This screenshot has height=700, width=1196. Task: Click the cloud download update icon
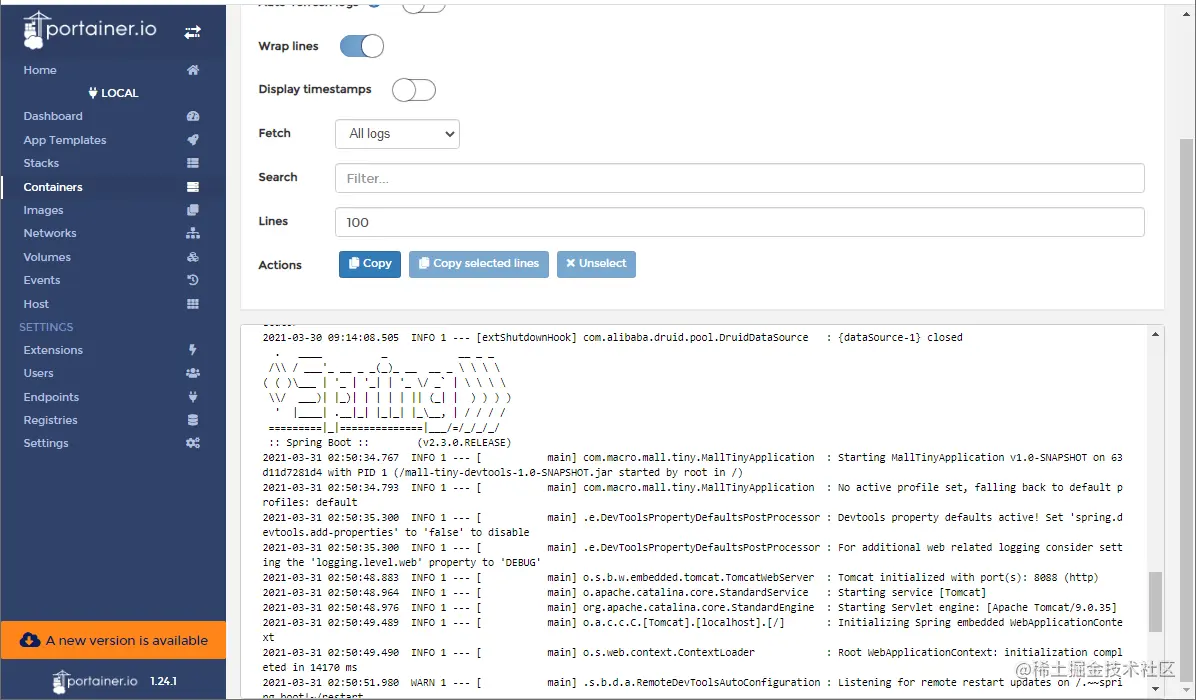pos(30,640)
